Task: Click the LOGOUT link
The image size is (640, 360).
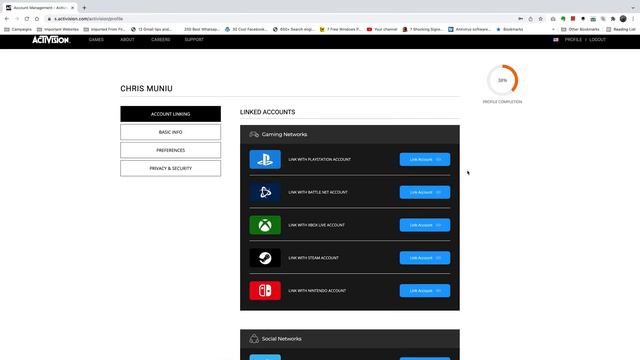Action: pyautogui.click(x=597, y=40)
